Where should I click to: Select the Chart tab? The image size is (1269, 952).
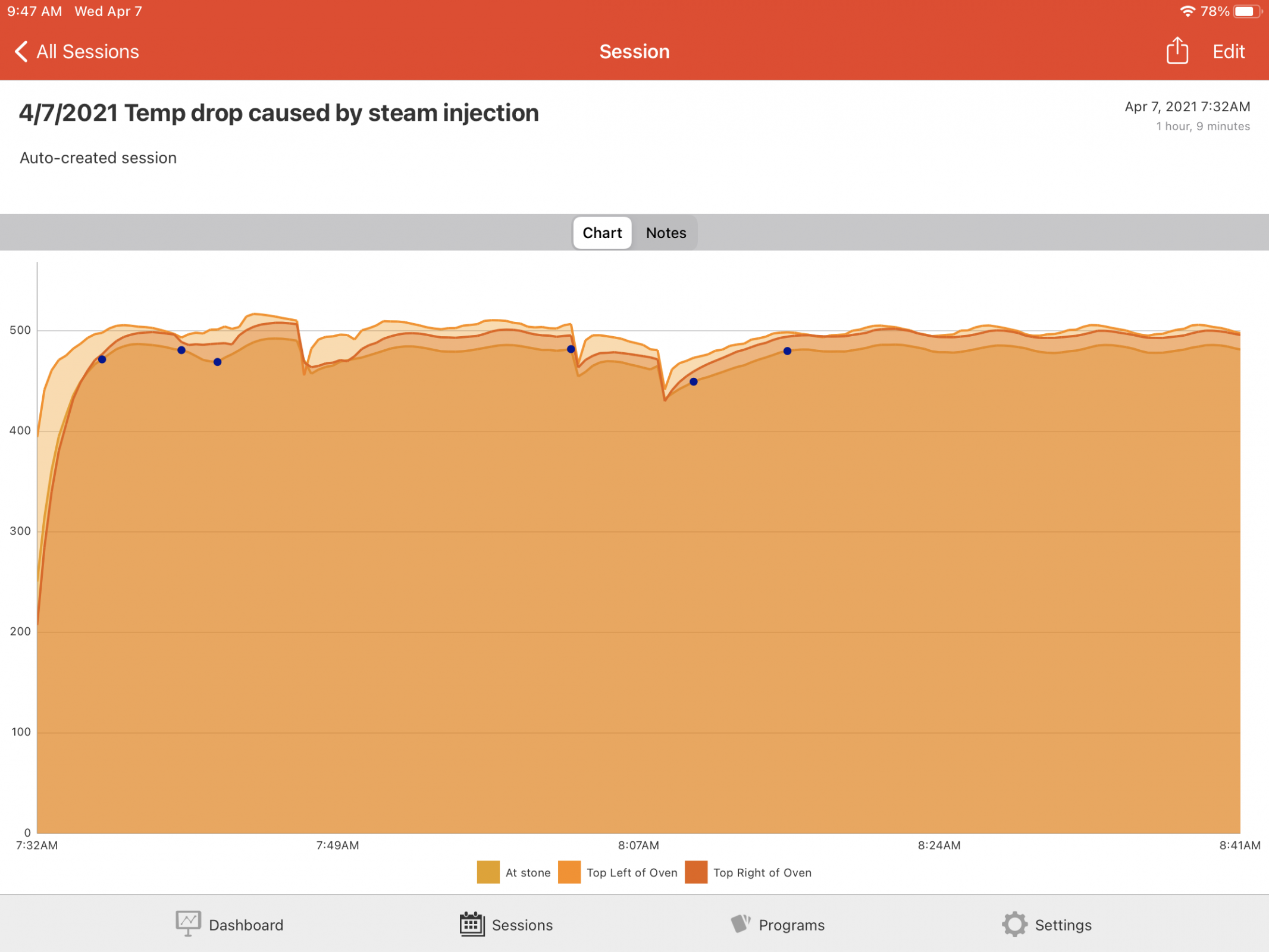coord(601,233)
